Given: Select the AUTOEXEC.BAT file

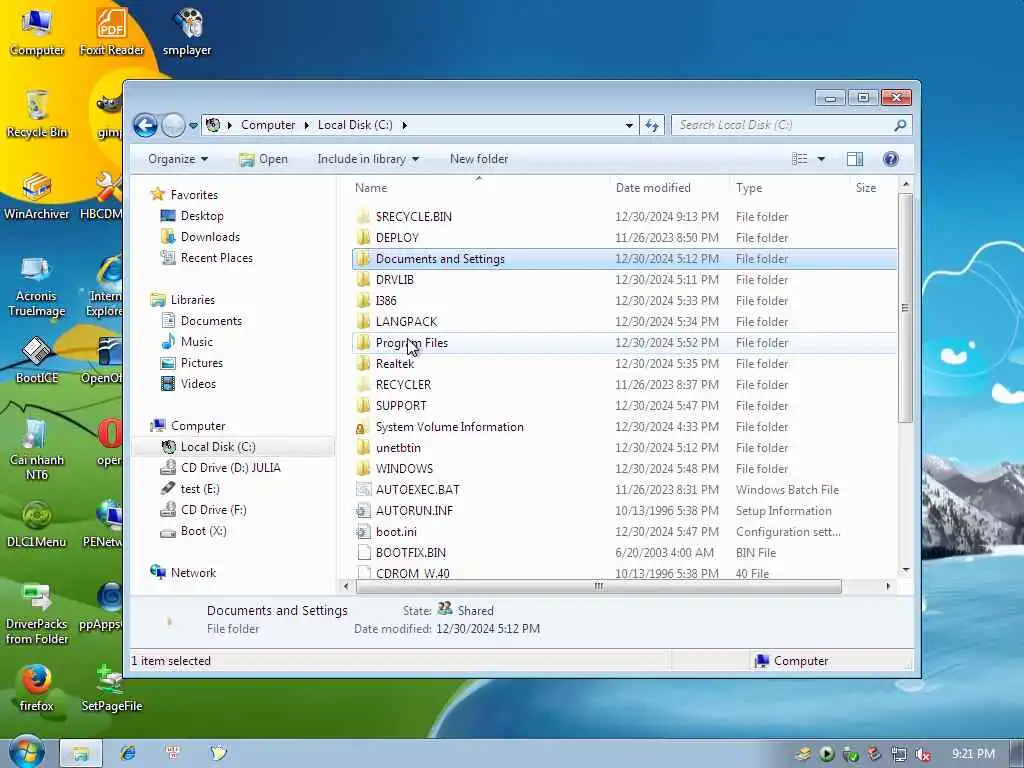Looking at the screenshot, I should [624, 490].
